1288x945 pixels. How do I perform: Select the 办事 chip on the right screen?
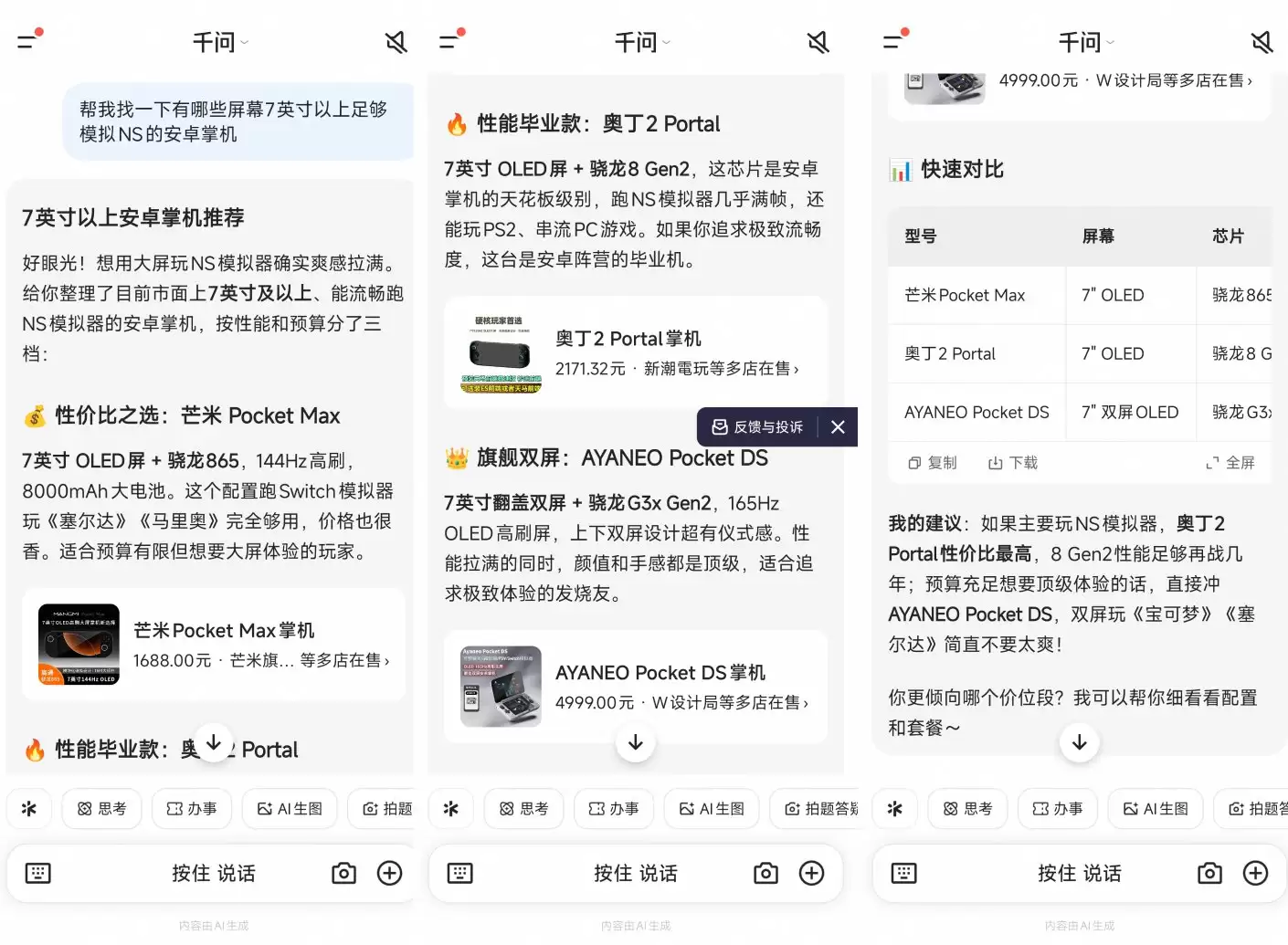pos(1057,808)
